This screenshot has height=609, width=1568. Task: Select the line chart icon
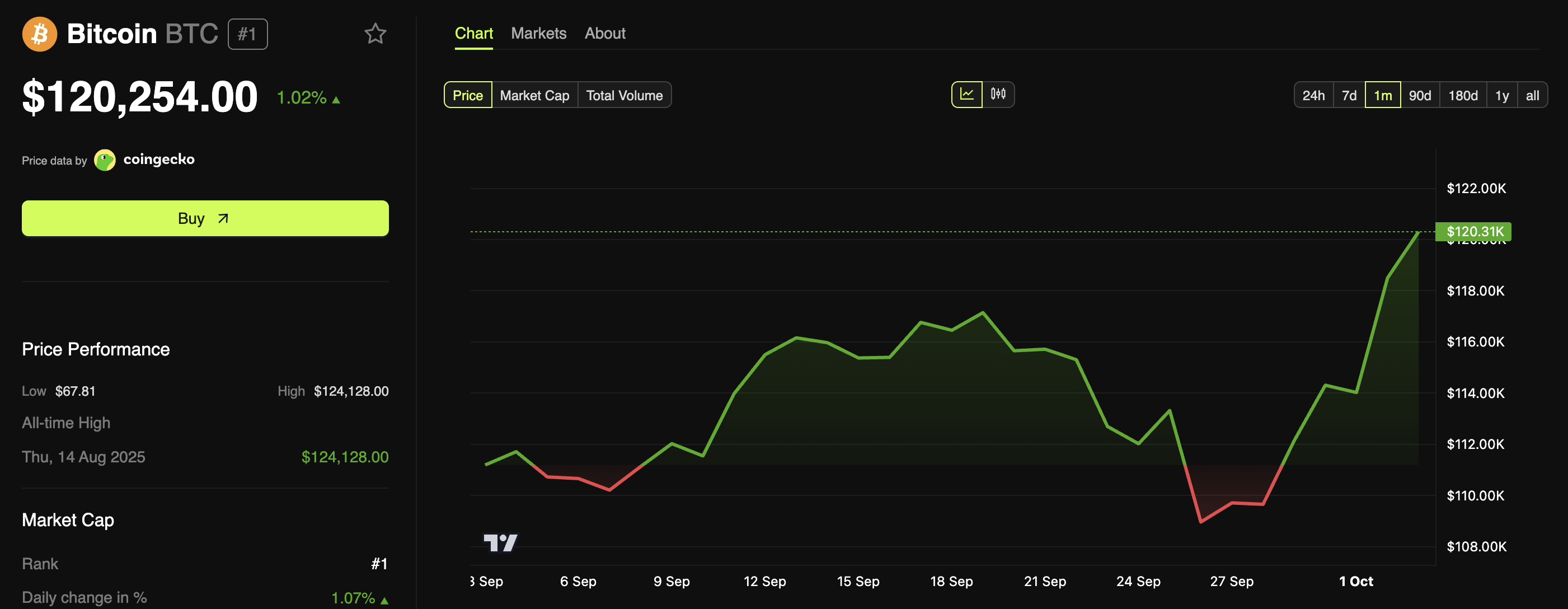pos(966,95)
